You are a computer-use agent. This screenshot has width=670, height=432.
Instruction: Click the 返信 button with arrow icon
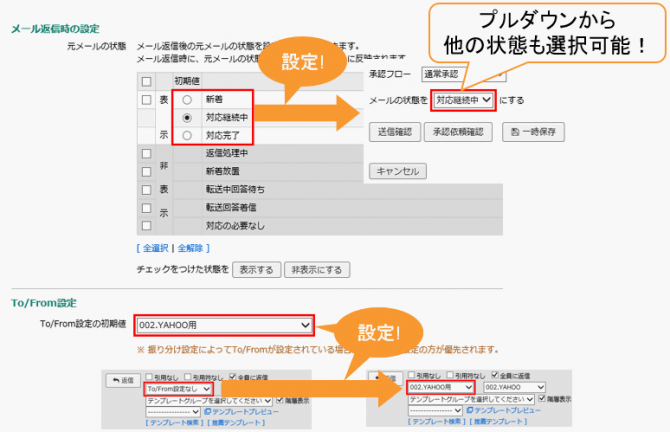tap(123, 382)
